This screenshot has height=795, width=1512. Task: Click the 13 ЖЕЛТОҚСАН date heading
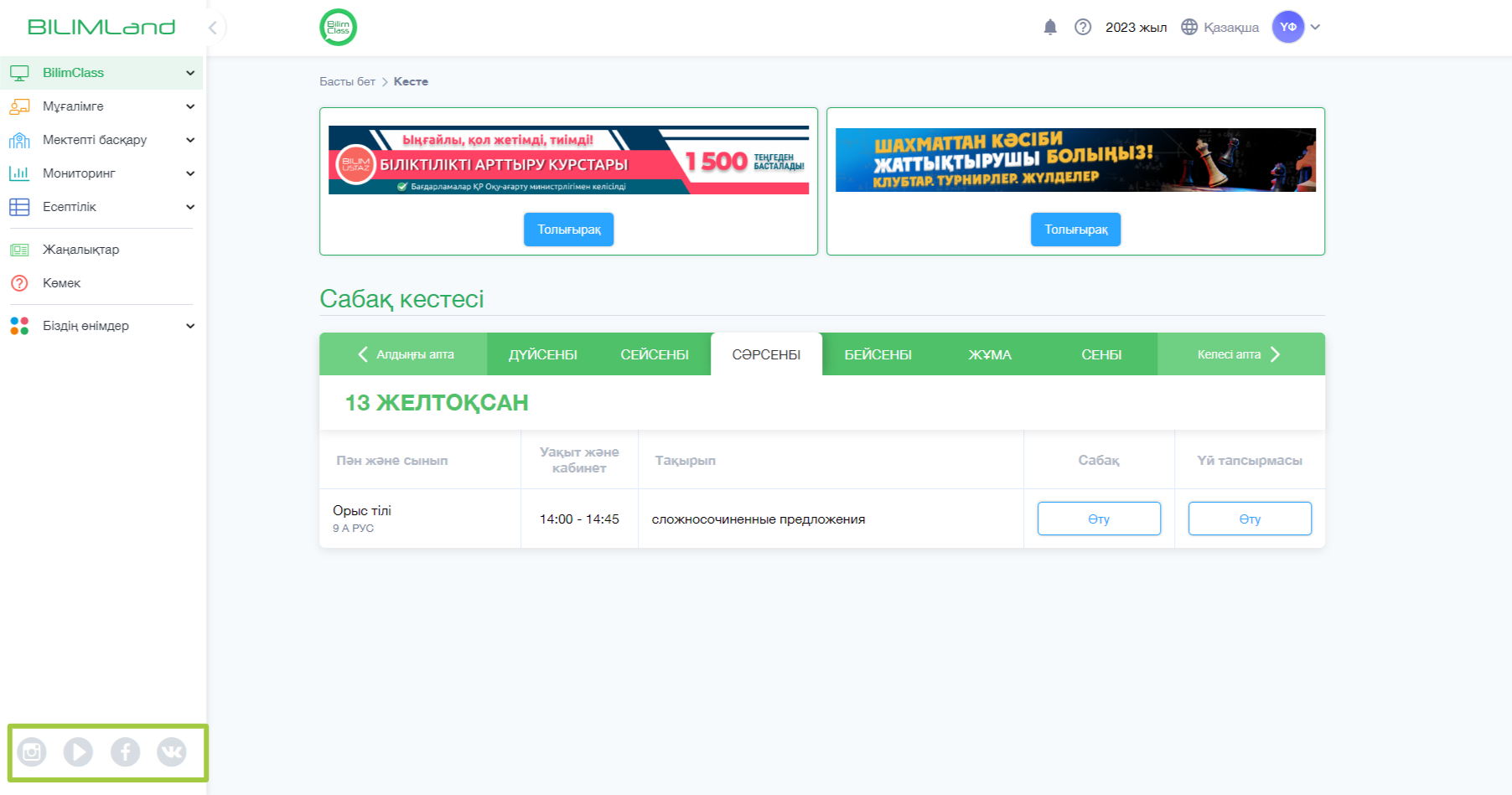(437, 403)
